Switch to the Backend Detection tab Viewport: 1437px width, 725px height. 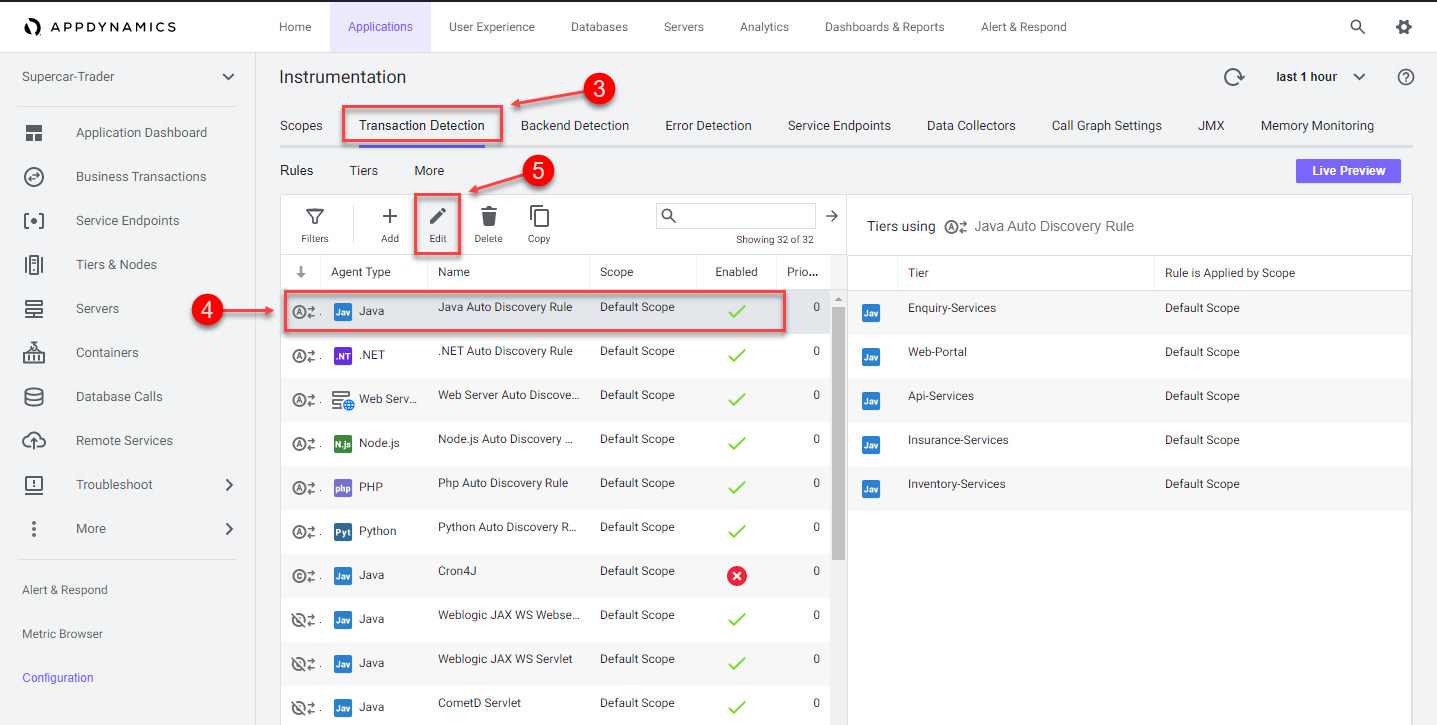(x=575, y=126)
